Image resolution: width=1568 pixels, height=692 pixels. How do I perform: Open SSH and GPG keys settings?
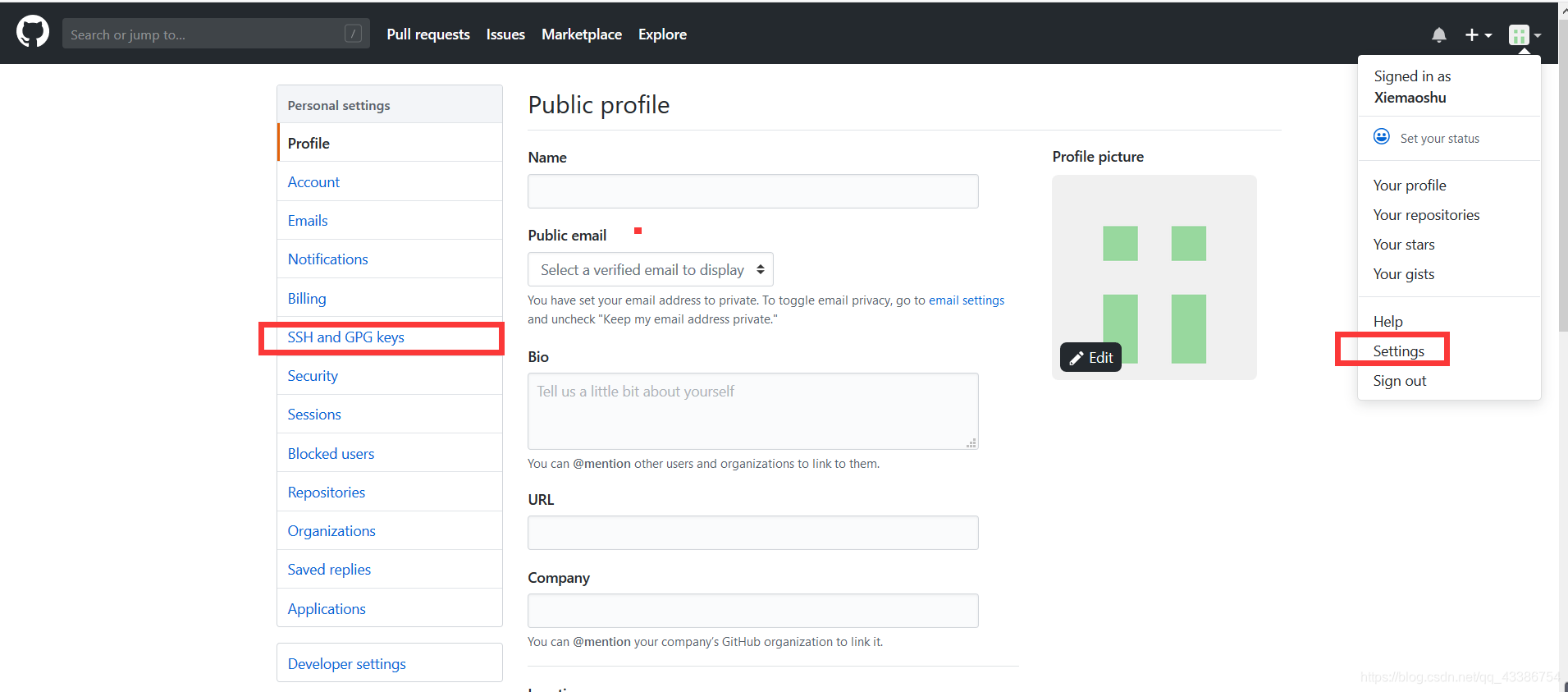click(390, 337)
